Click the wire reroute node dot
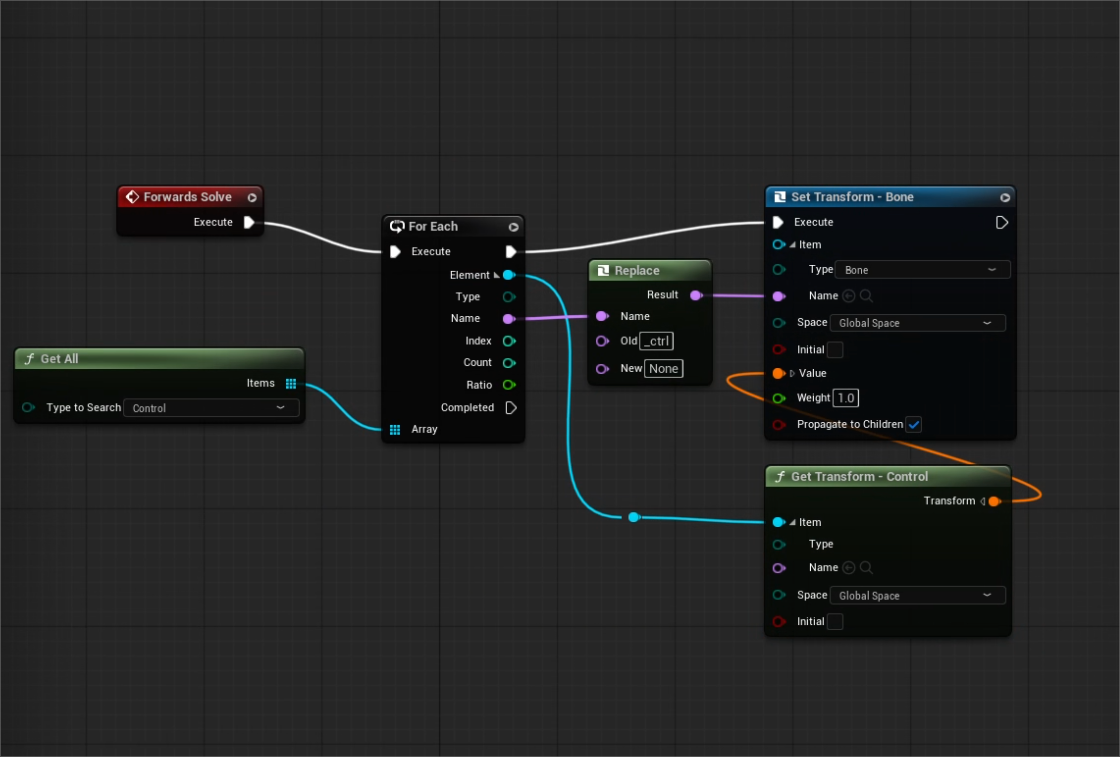Image resolution: width=1120 pixels, height=757 pixels. (x=634, y=517)
